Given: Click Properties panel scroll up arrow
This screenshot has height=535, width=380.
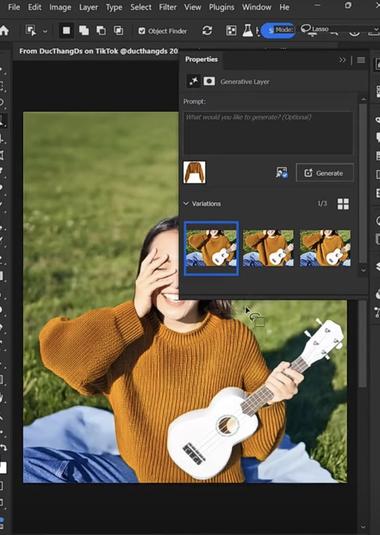Looking at the screenshot, I should click(x=363, y=99).
